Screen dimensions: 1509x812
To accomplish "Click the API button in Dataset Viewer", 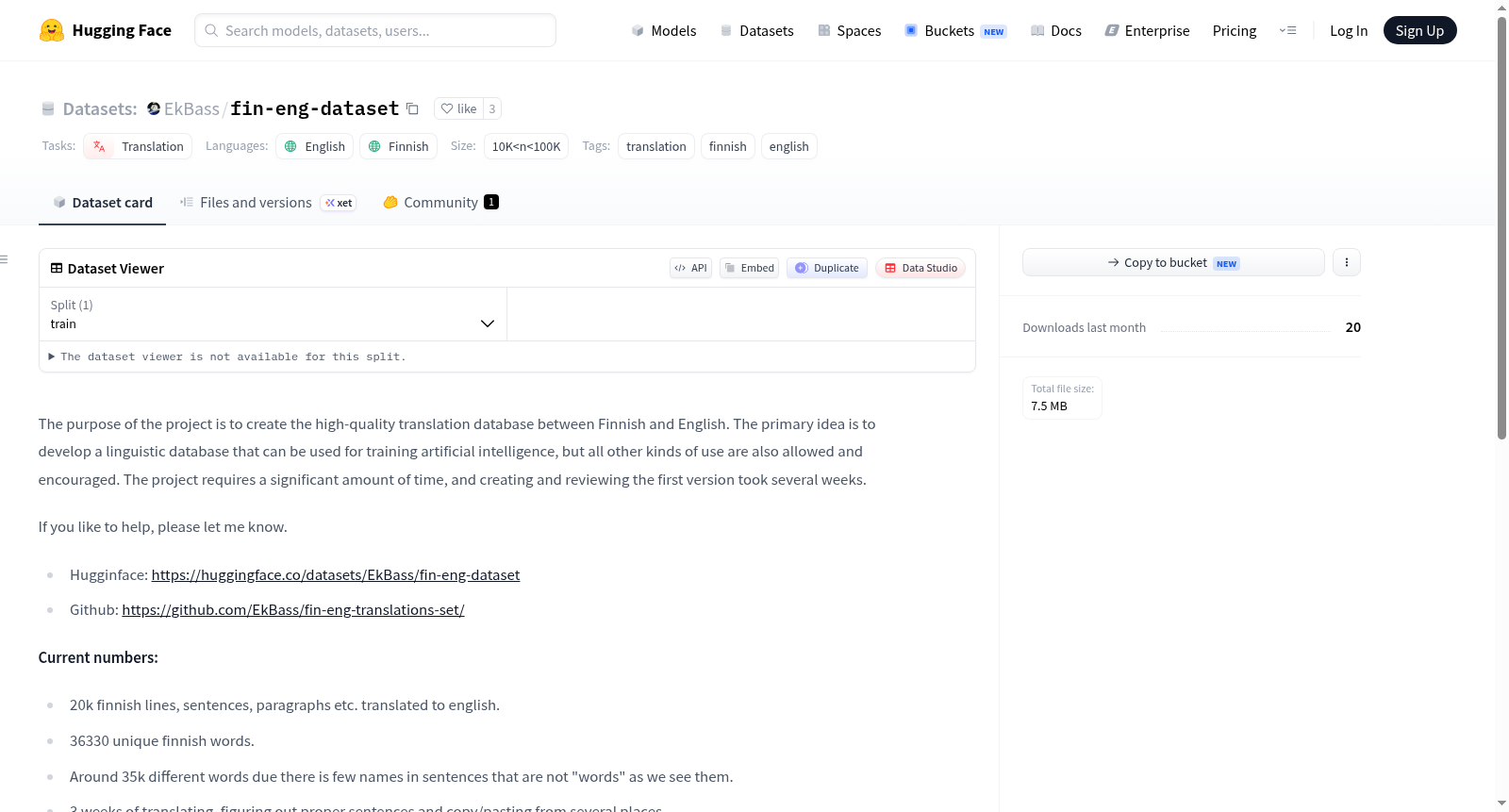I will (x=691, y=268).
